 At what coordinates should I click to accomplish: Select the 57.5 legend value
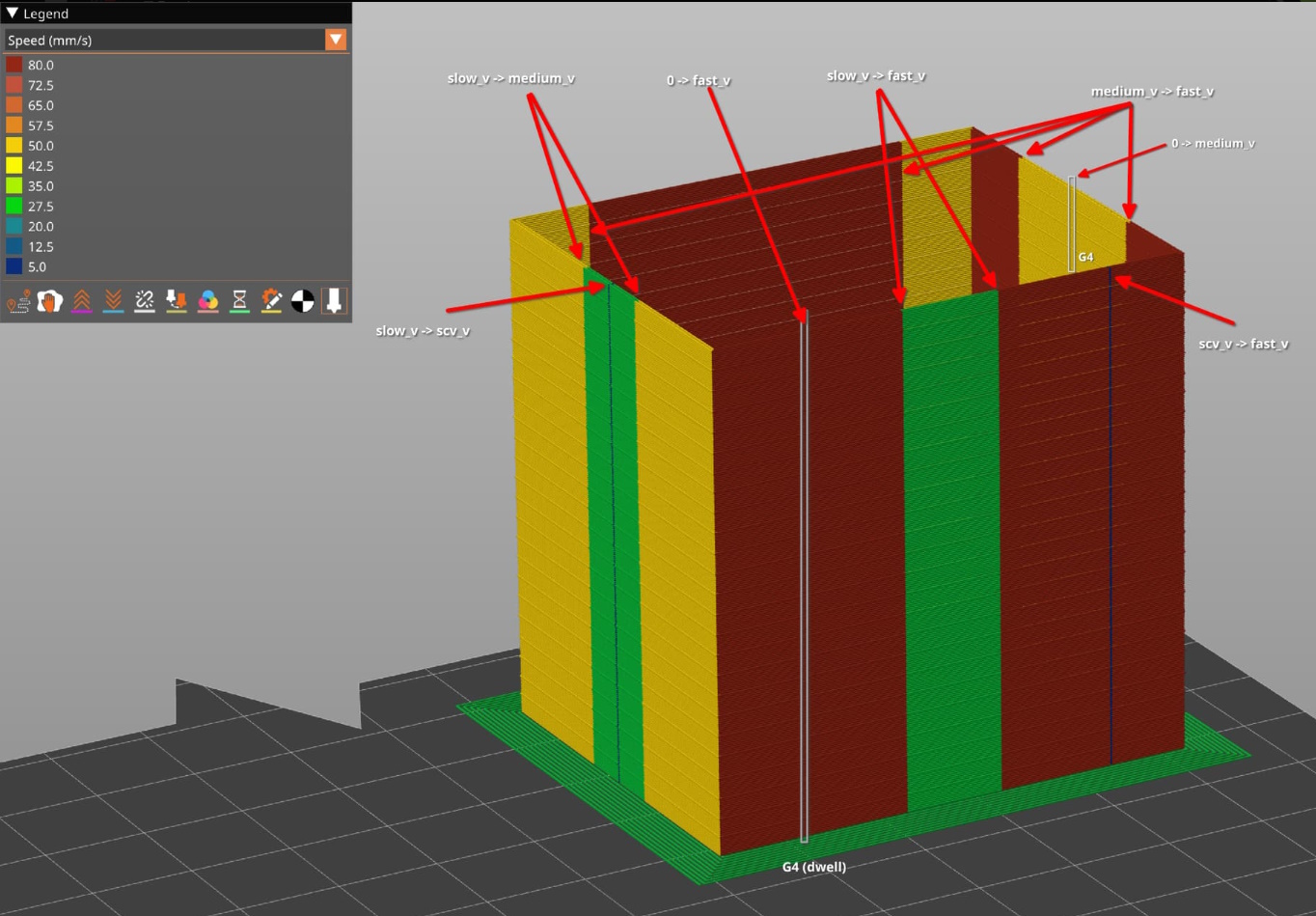pyautogui.click(x=41, y=125)
